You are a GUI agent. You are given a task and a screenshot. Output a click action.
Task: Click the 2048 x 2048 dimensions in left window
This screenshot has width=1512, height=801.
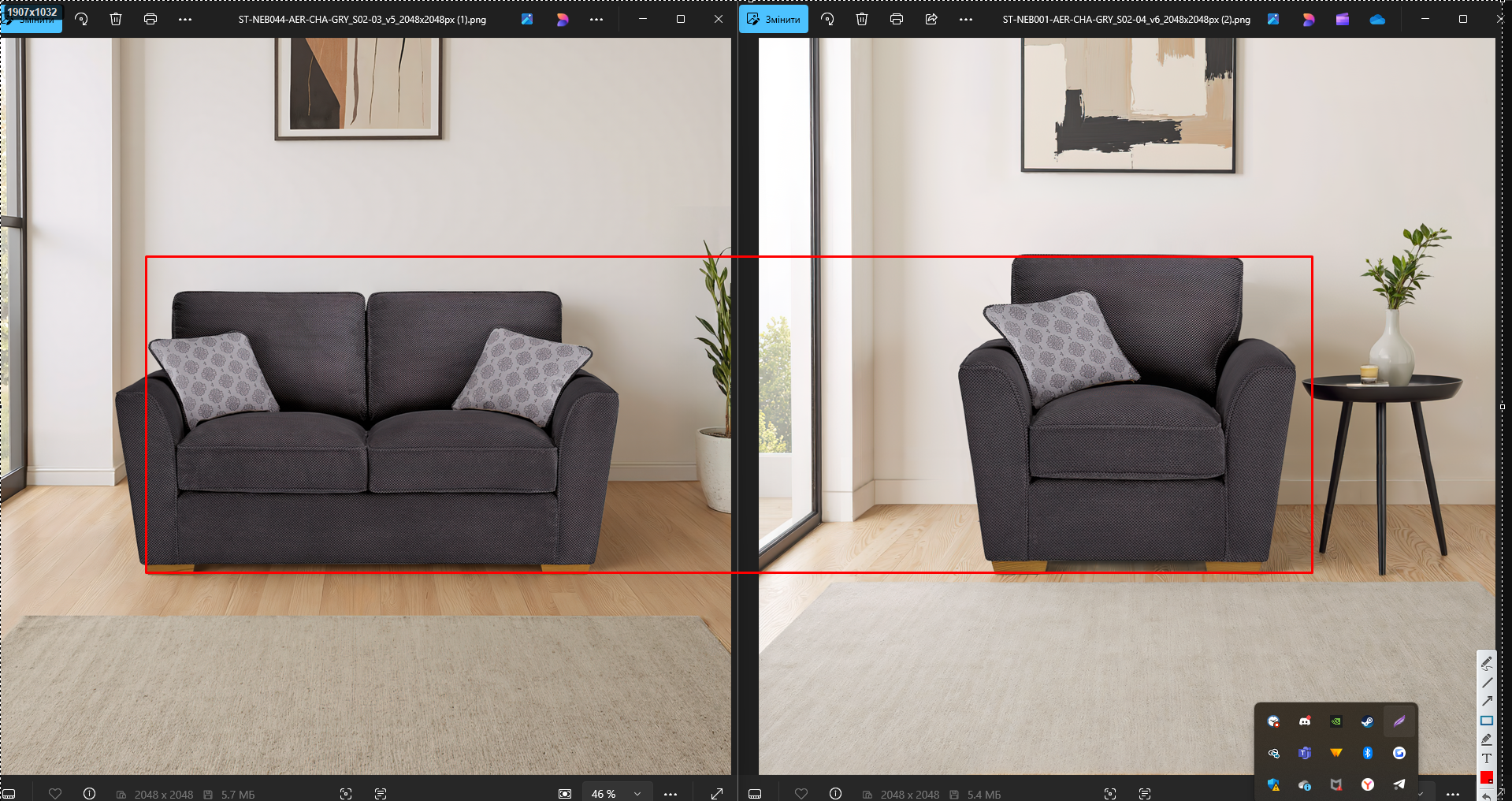click(x=164, y=795)
